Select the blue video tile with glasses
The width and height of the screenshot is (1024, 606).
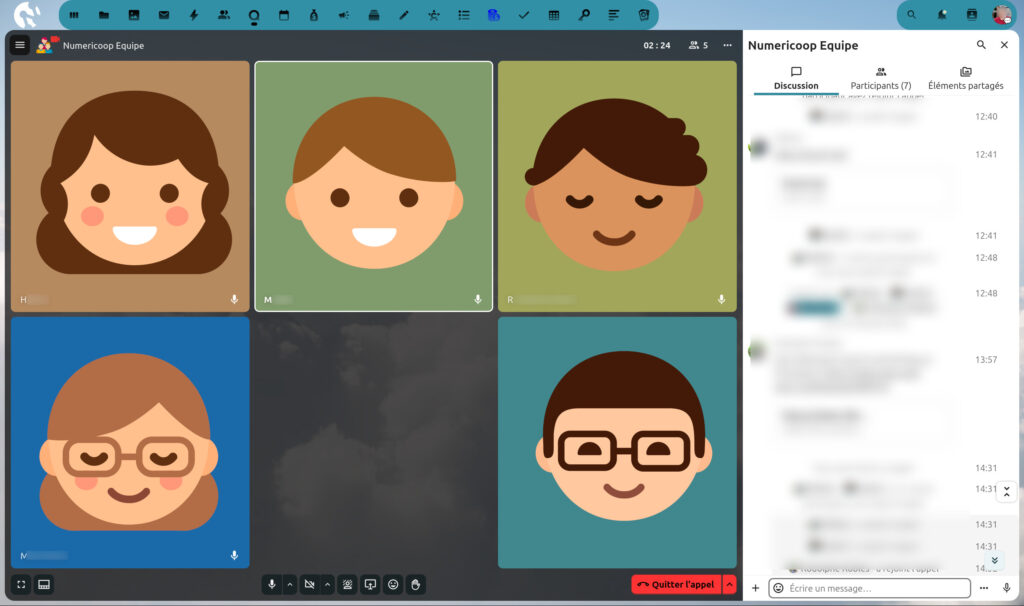[130, 442]
